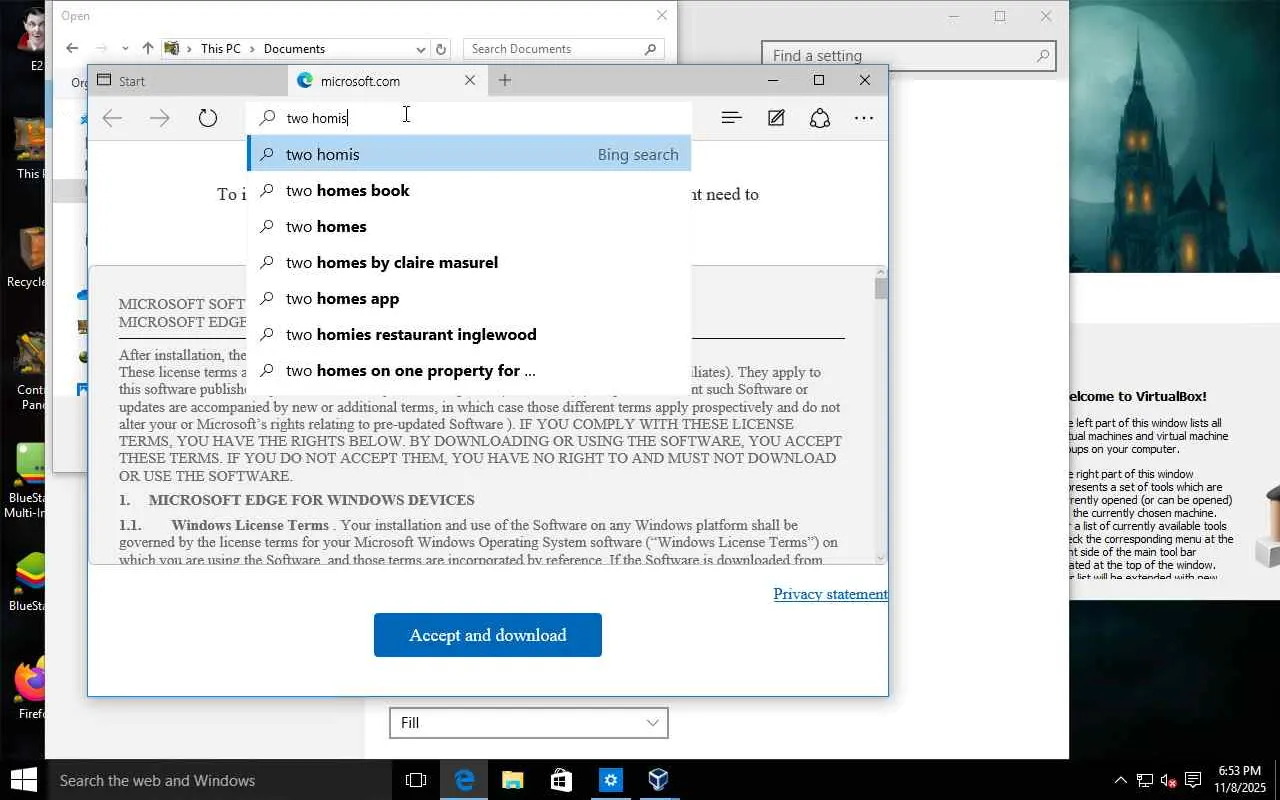Expand previous locations in Open dialog address bar
Screen dimensions: 1280x800
(421, 48)
